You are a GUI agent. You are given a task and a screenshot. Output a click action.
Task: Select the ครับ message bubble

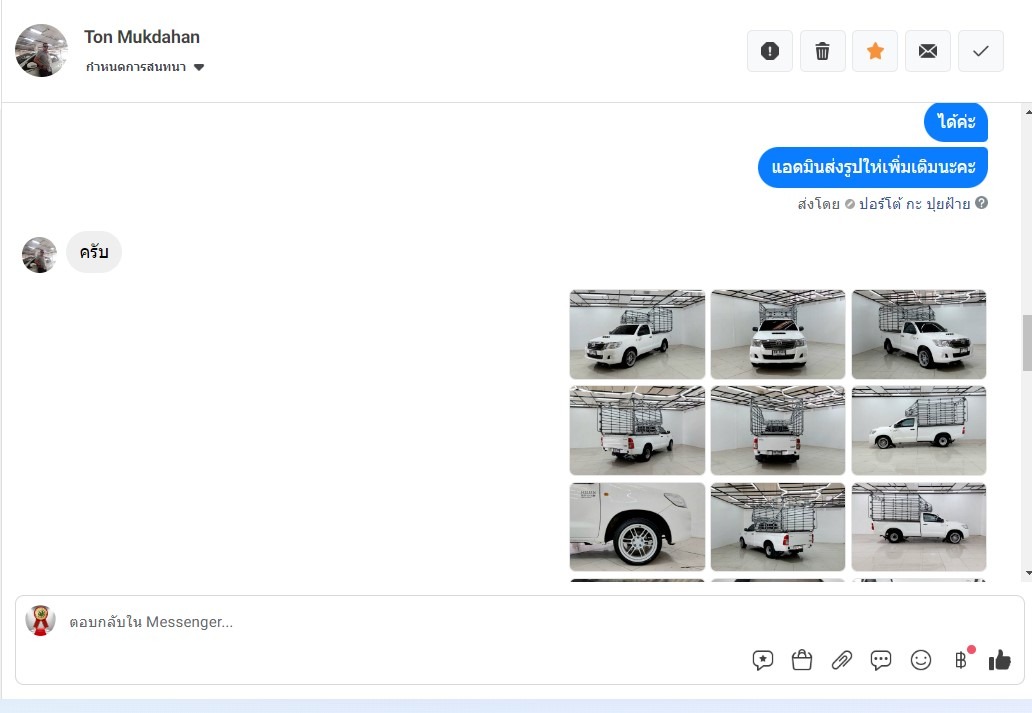click(x=94, y=252)
